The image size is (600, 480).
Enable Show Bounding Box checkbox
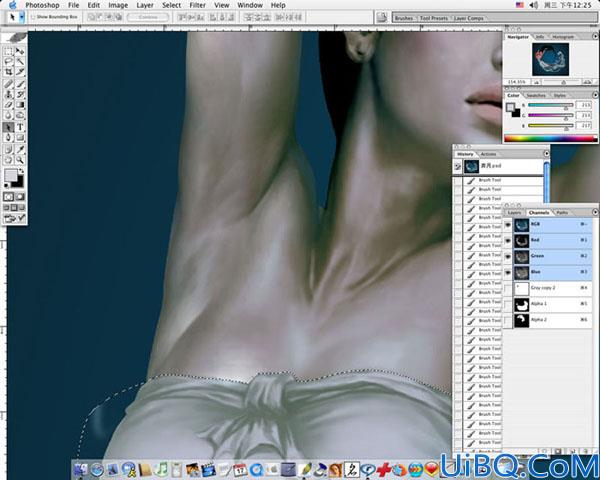[x=33, y=17]
